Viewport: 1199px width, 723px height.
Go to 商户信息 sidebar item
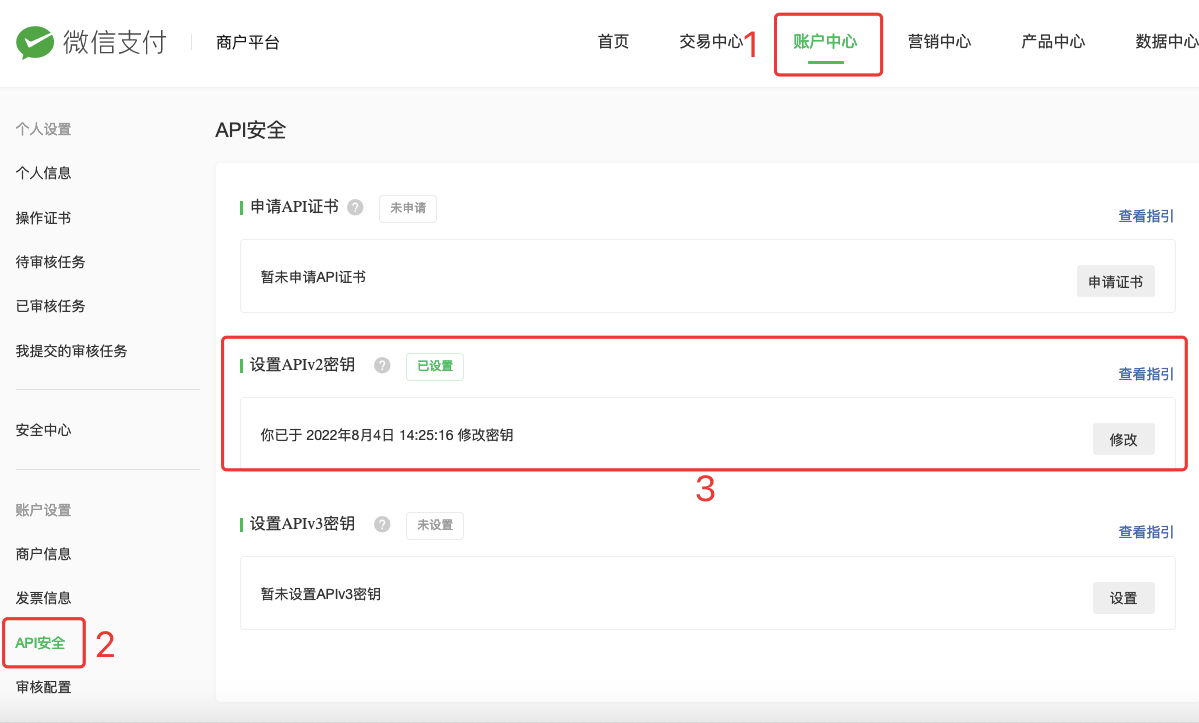44,554
